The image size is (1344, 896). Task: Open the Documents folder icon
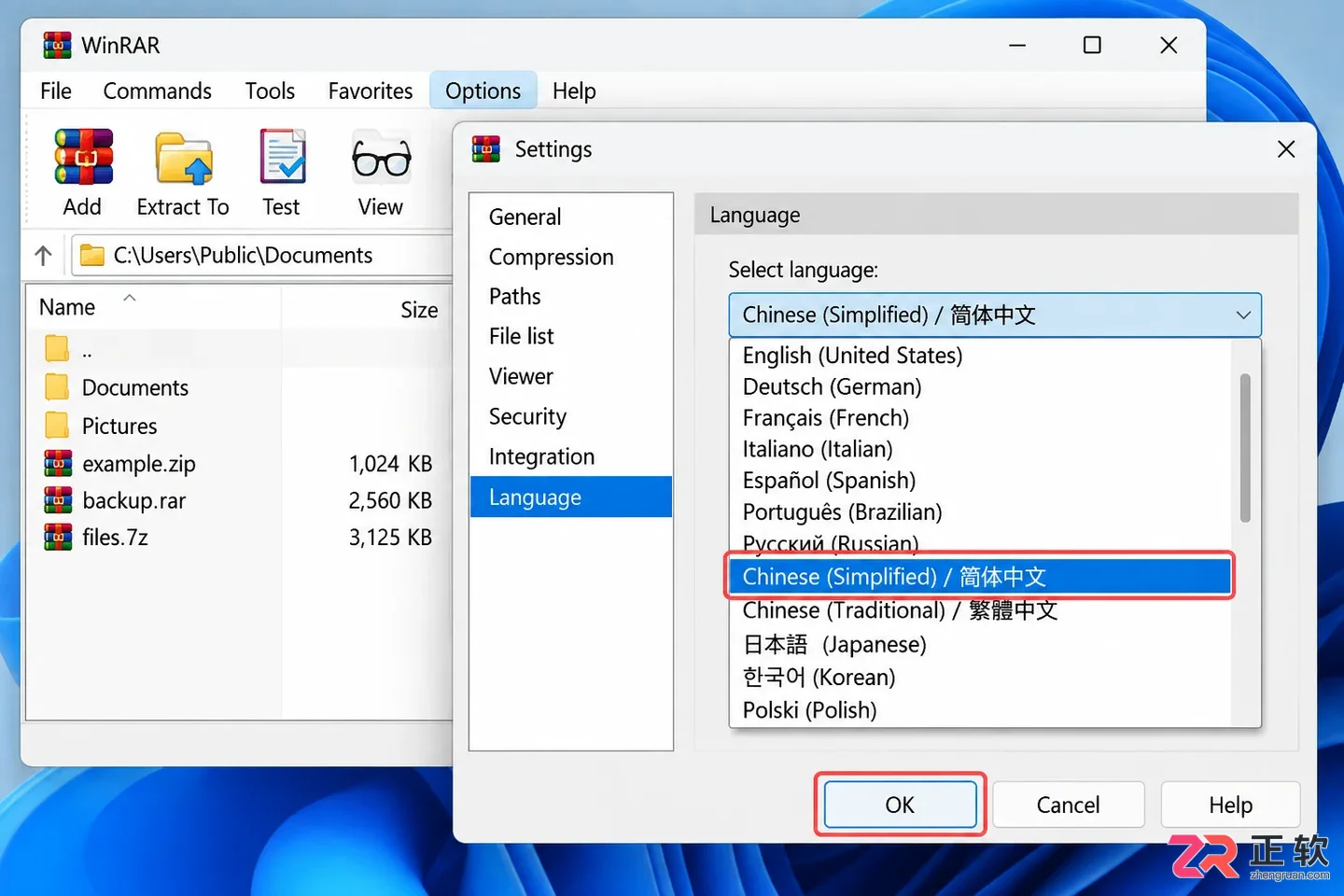tap(57, 386)
